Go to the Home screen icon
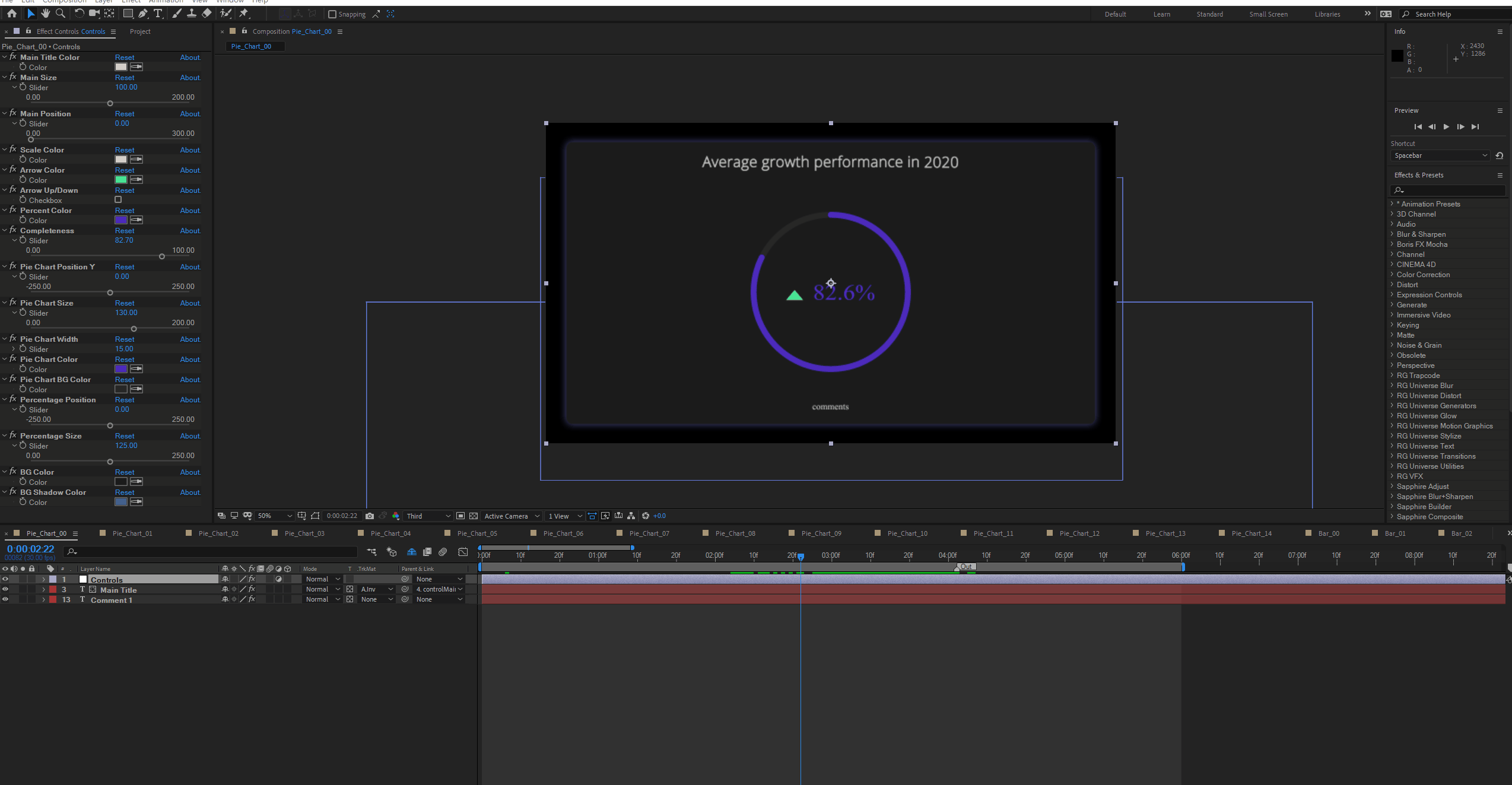1512x785 pixels. point(12,13)
